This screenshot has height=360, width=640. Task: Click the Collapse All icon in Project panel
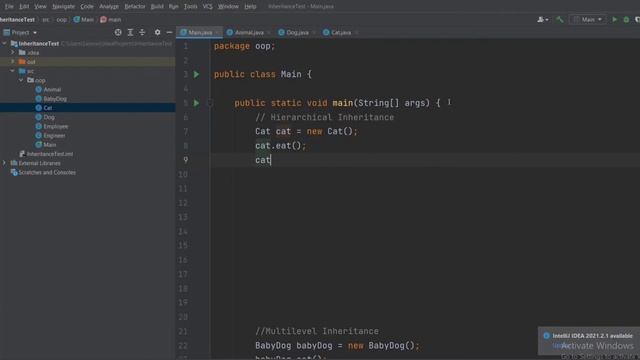tap(142, 32)
